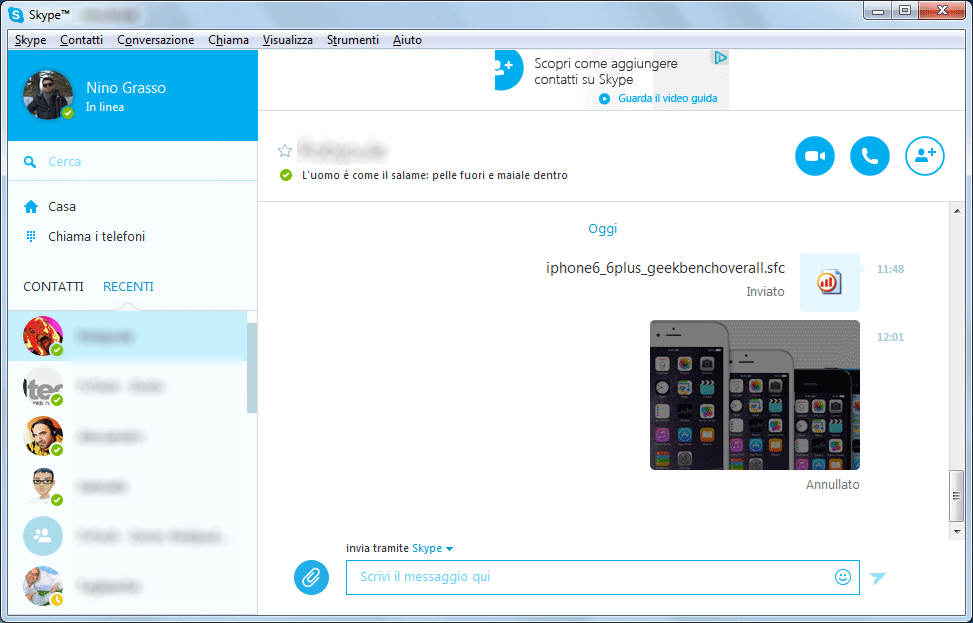Click the Nino Grasso profile name
Screen dimensions: 973x623
point(126,87)
